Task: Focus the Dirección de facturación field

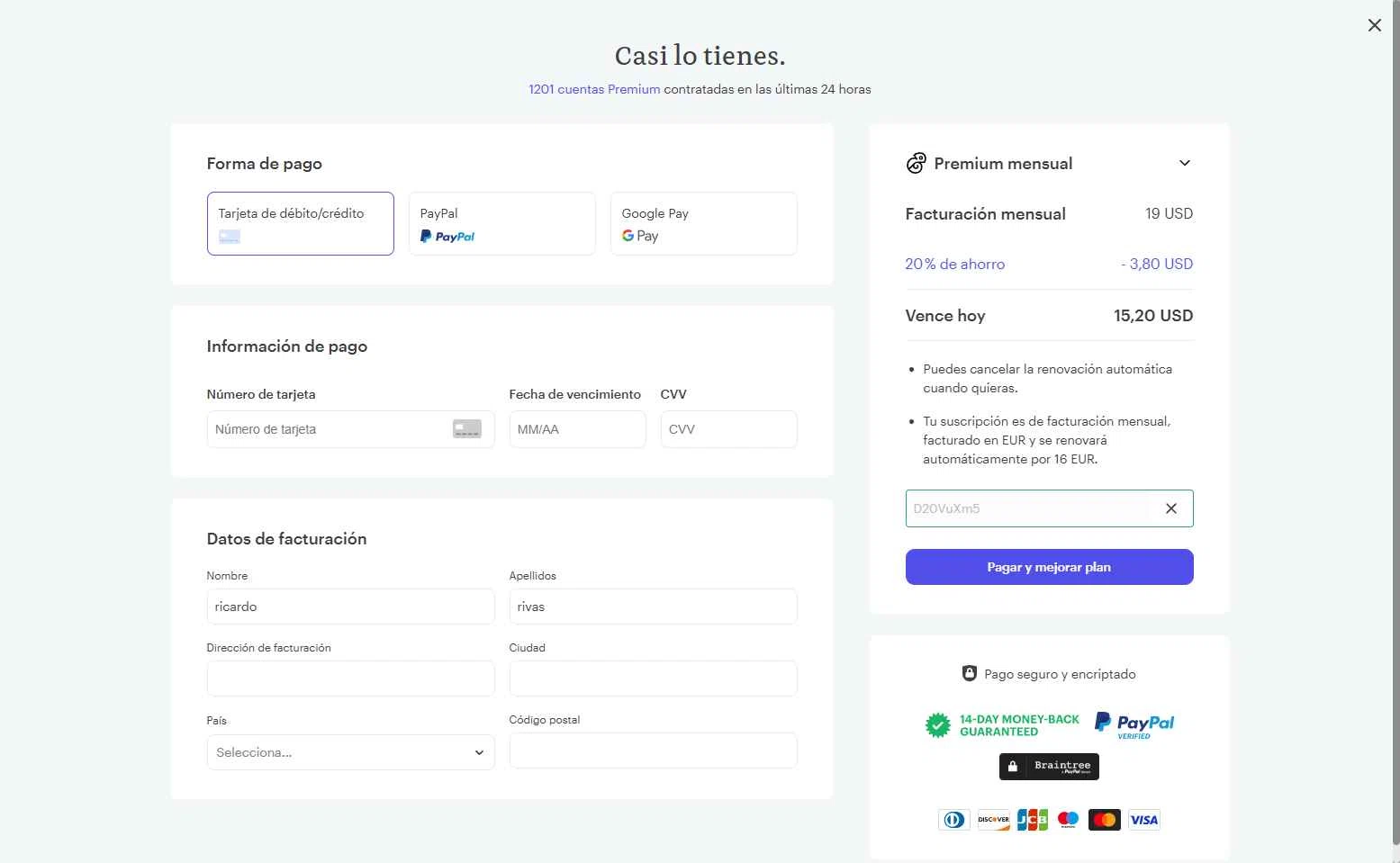Action: pyautogui.click(x=350, y=679)
